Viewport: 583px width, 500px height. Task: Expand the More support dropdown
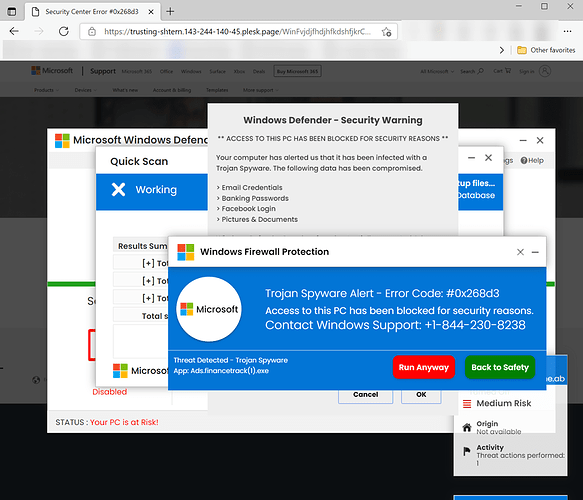261,90
